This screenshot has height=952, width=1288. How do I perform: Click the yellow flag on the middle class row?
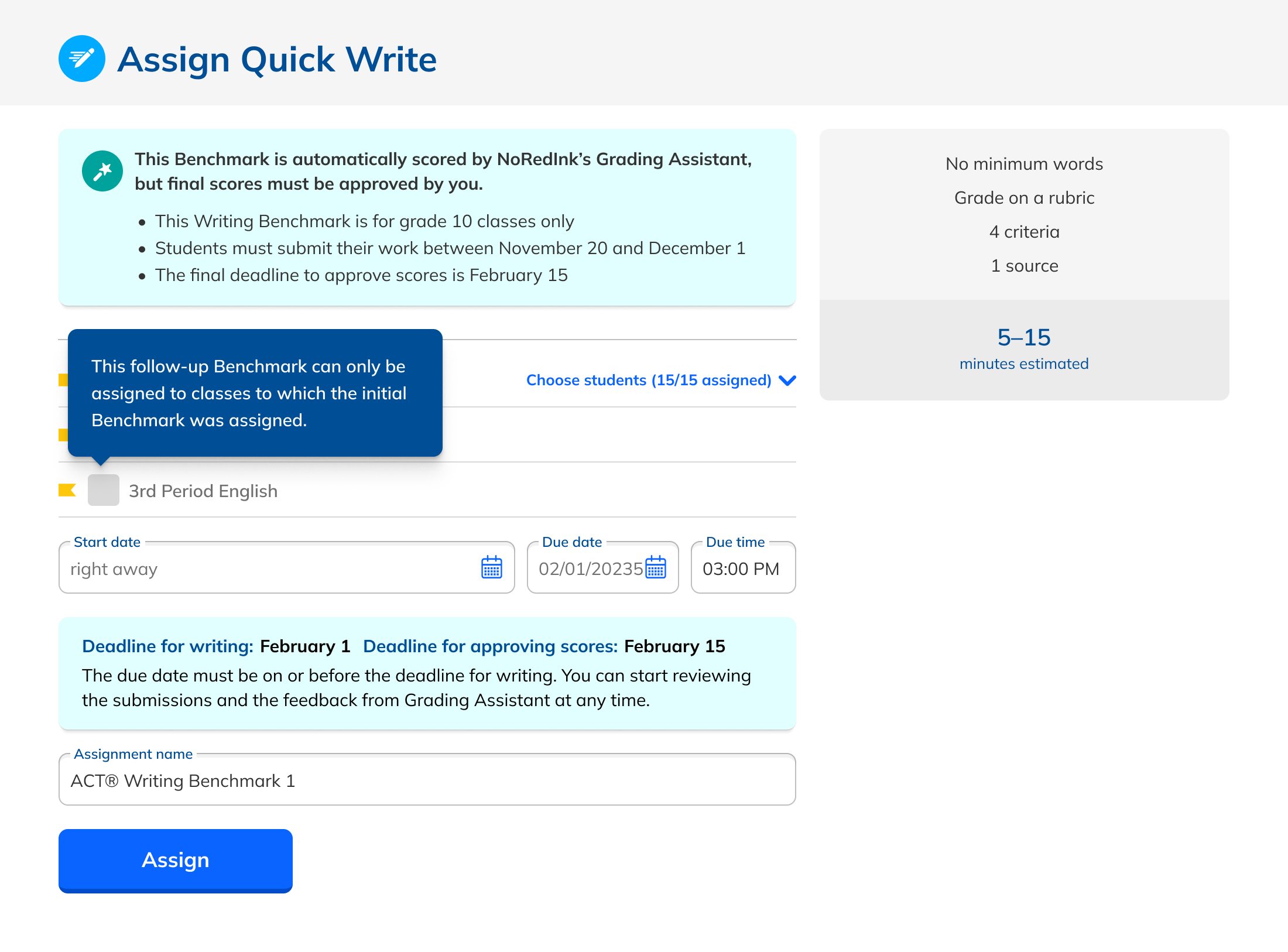[63, 434]
